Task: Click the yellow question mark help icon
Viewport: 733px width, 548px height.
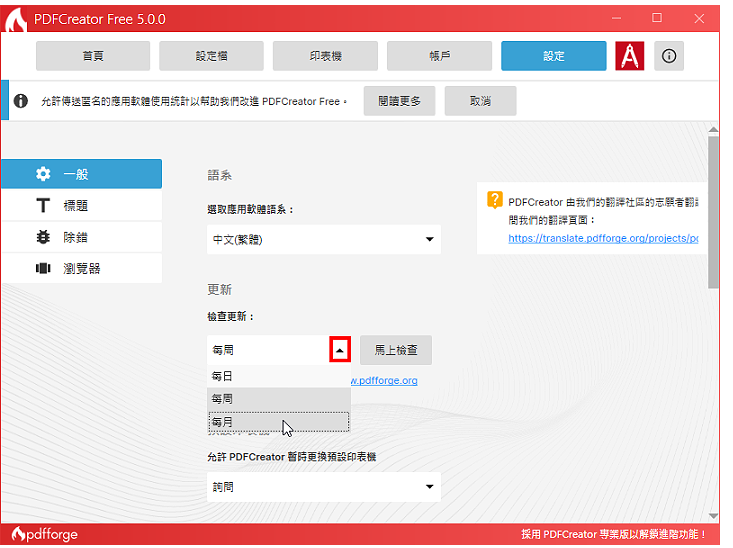Action: tap(495, 200)
